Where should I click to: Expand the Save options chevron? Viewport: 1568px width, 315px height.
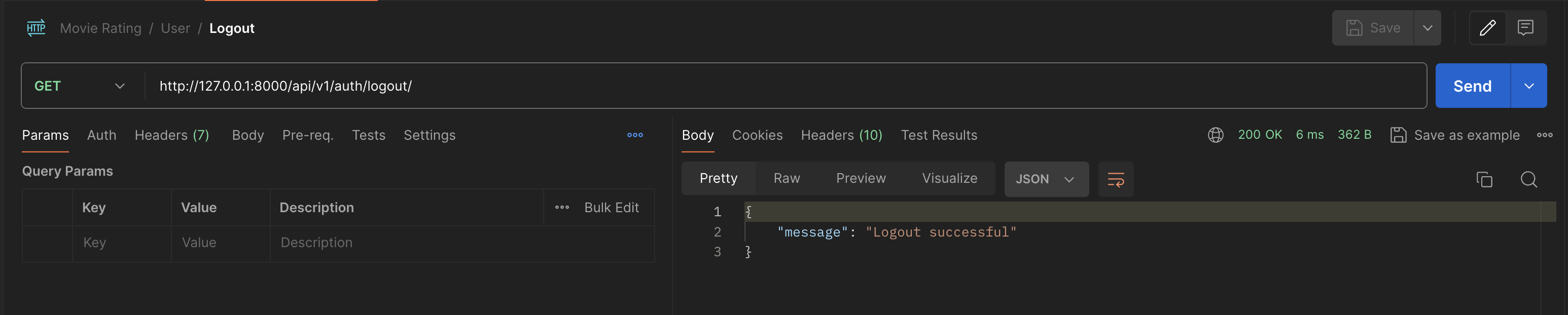[x=1427, y=28]
